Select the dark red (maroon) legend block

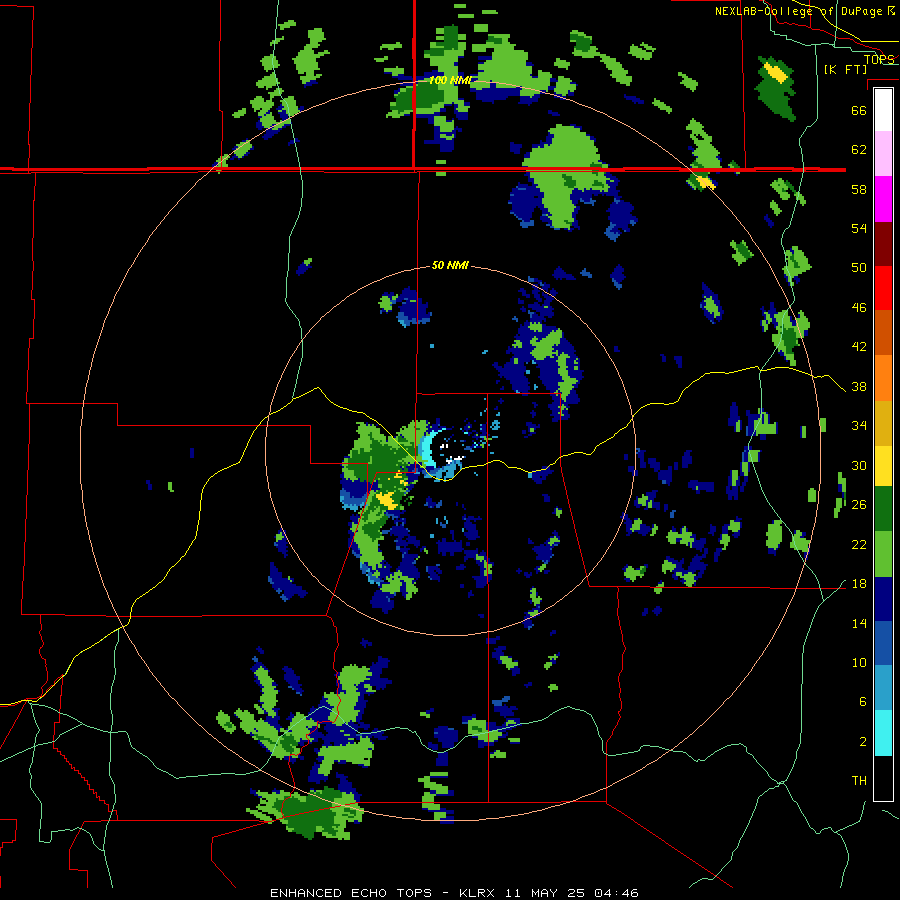[x=883, y=244]
